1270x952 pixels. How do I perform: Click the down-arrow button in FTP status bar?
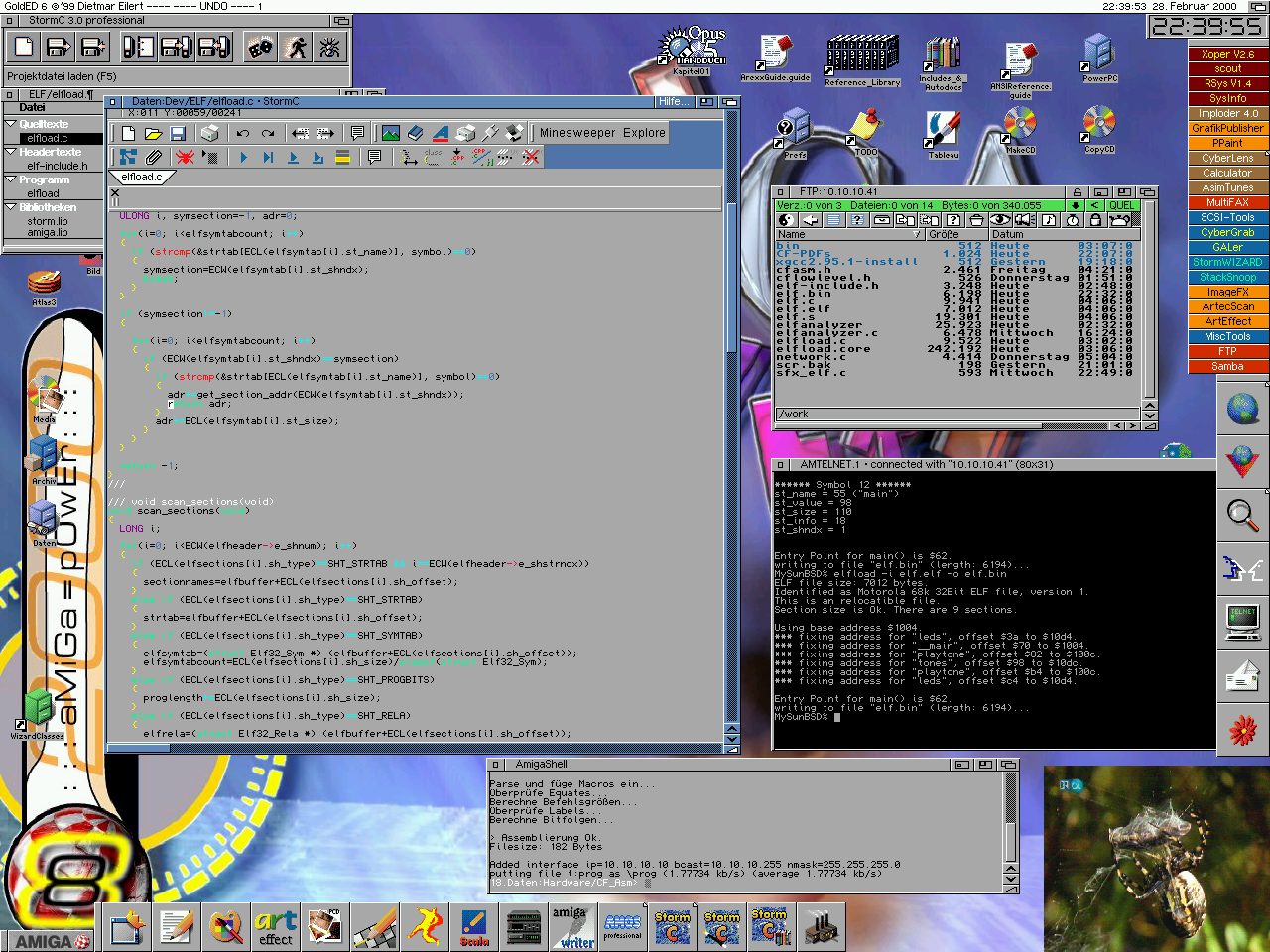pyautogui.click(x=1075, y=205)
